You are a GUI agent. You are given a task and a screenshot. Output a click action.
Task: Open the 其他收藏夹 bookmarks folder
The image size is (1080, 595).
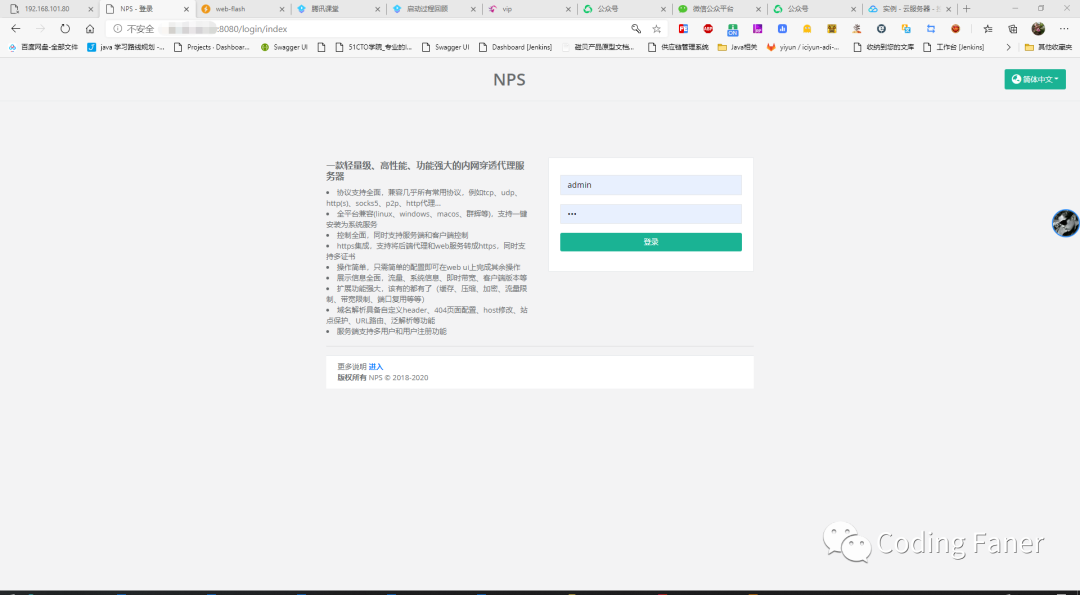tap(1048, 48)
